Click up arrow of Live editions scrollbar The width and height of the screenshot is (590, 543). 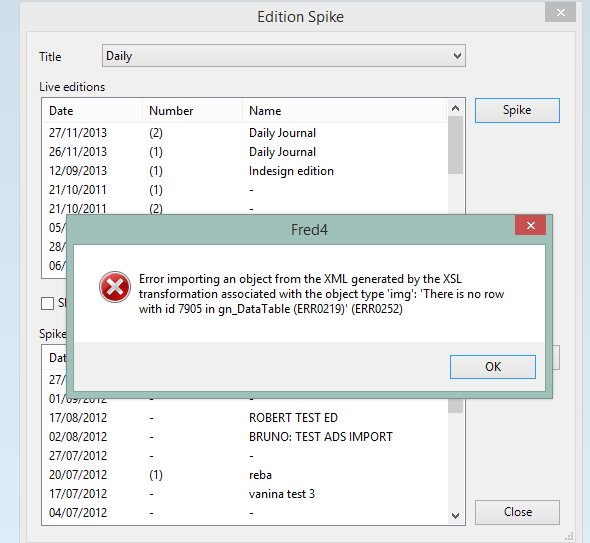(x=455, y=108)
